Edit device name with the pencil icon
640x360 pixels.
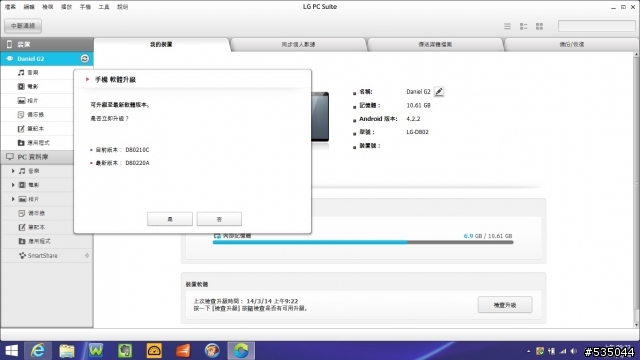point(439,92)
